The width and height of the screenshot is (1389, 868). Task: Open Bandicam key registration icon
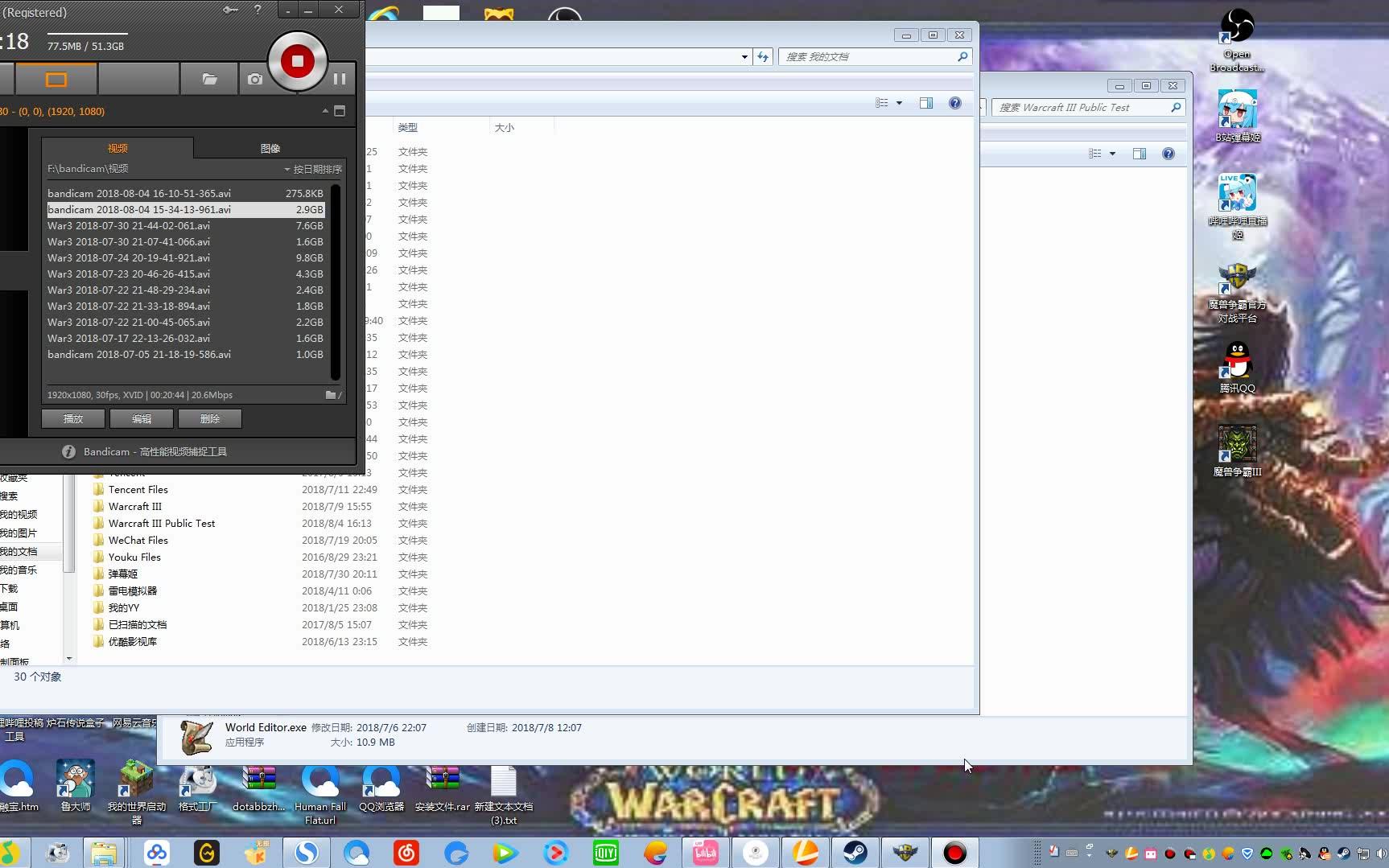[x=231, y=10]
